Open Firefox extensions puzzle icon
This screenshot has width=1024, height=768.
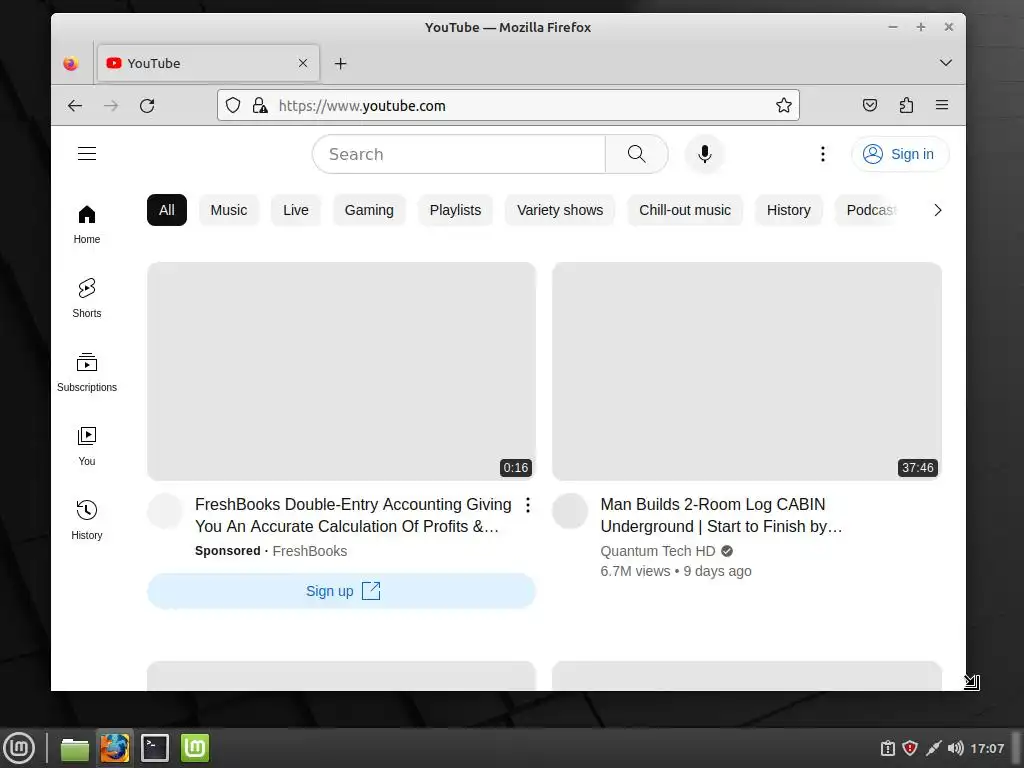[906, 105]
